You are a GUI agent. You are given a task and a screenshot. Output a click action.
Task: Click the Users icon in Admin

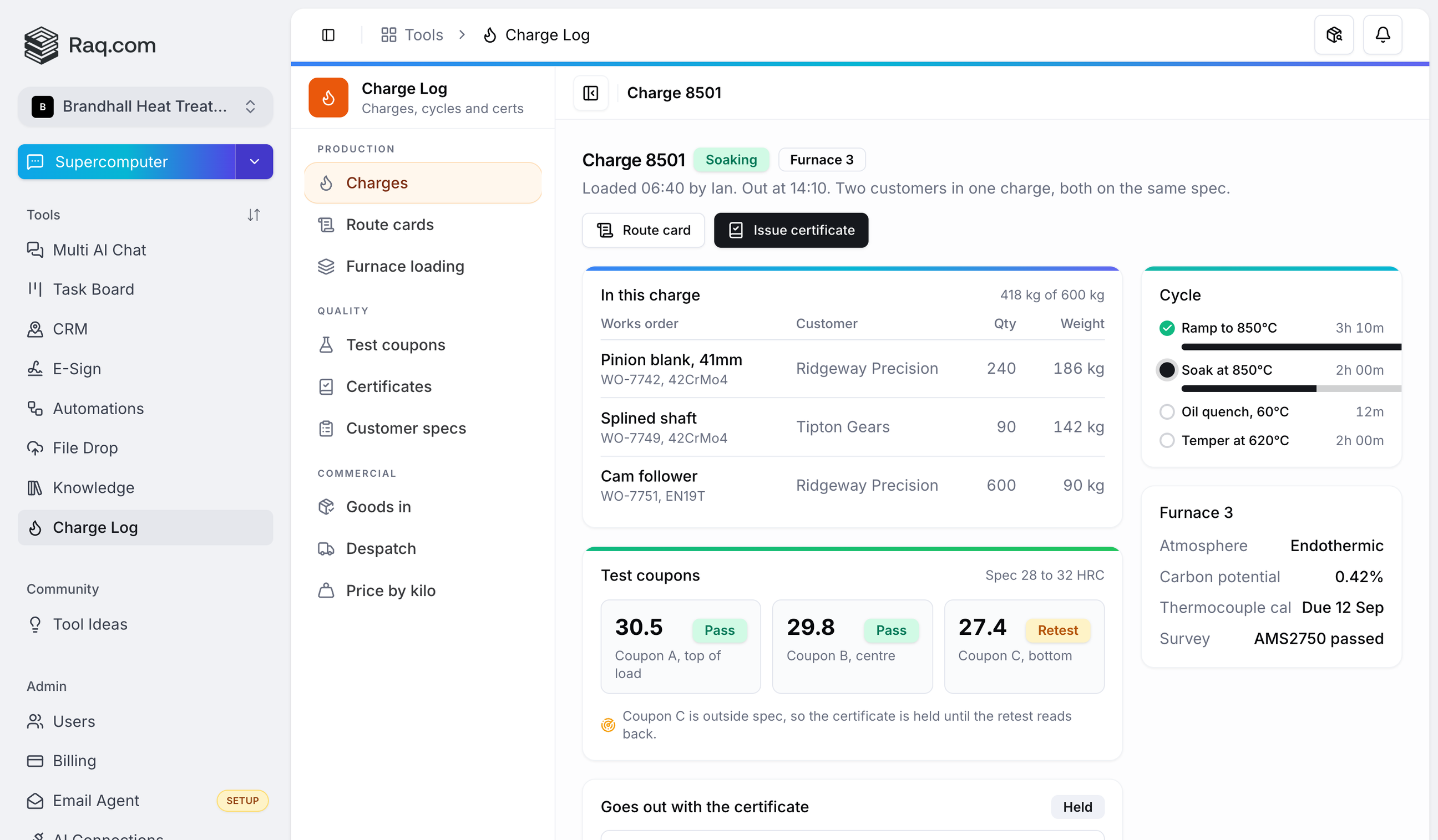[x=35, y=721]
